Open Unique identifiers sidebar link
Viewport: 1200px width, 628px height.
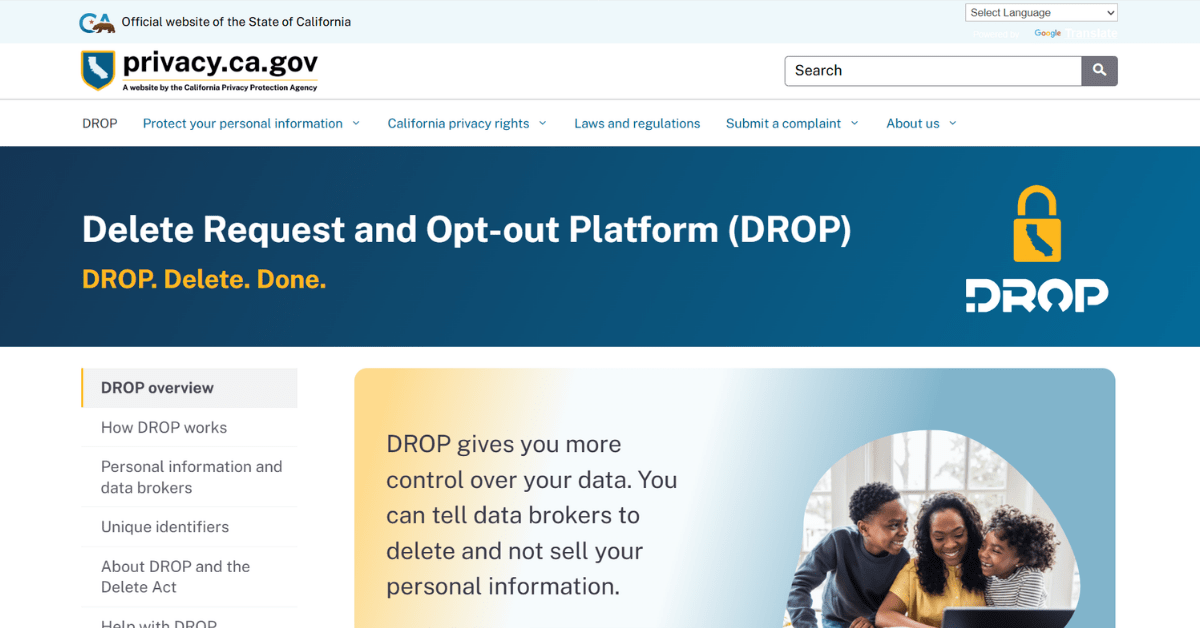tap(165, 527)
